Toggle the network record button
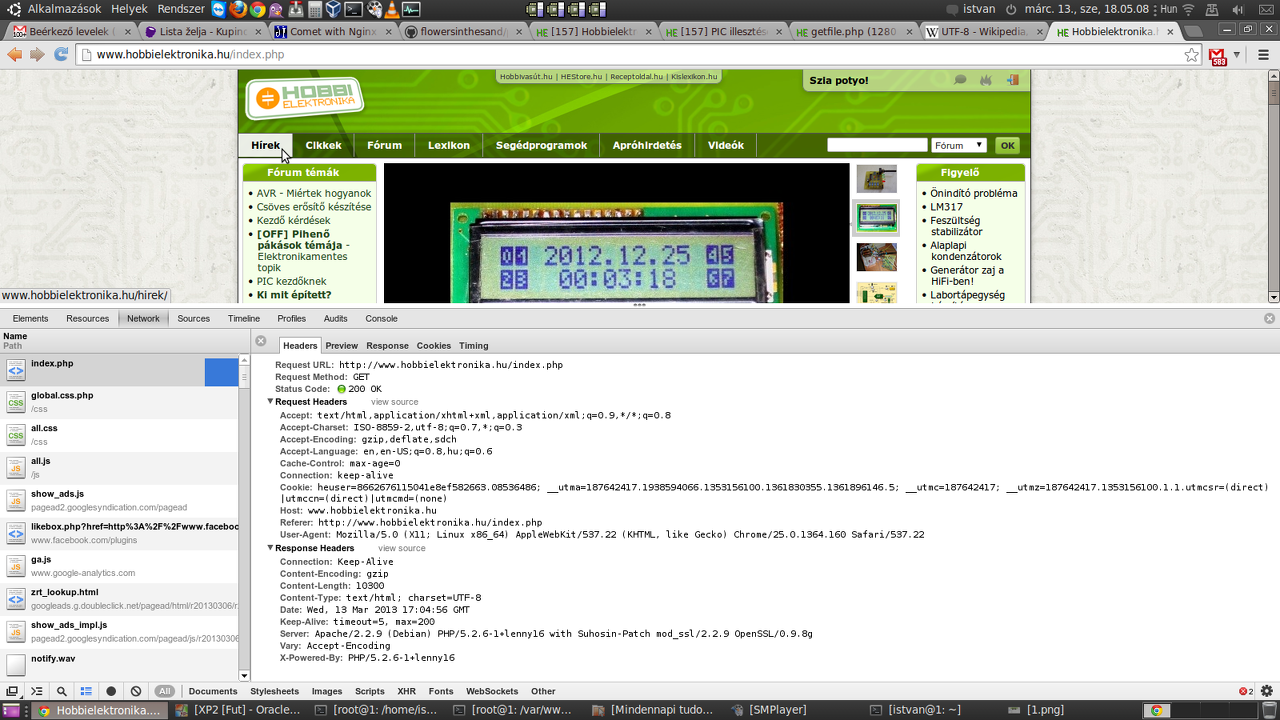This screenshot has height=720, width=1280. 111,691
